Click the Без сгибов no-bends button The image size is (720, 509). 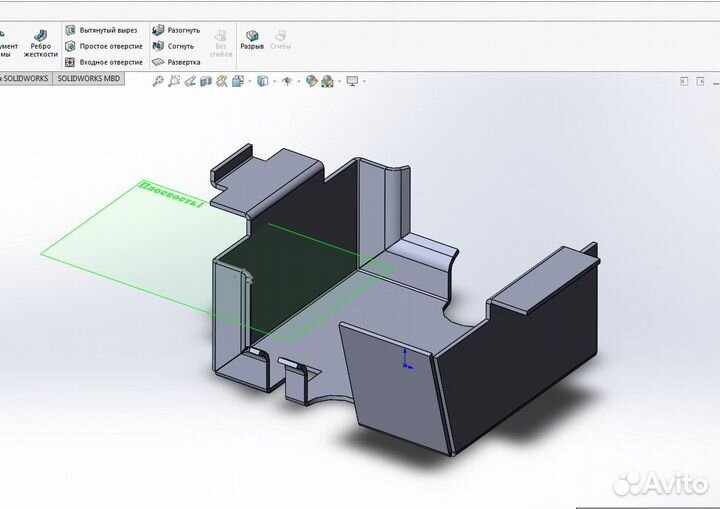[221, 44]
